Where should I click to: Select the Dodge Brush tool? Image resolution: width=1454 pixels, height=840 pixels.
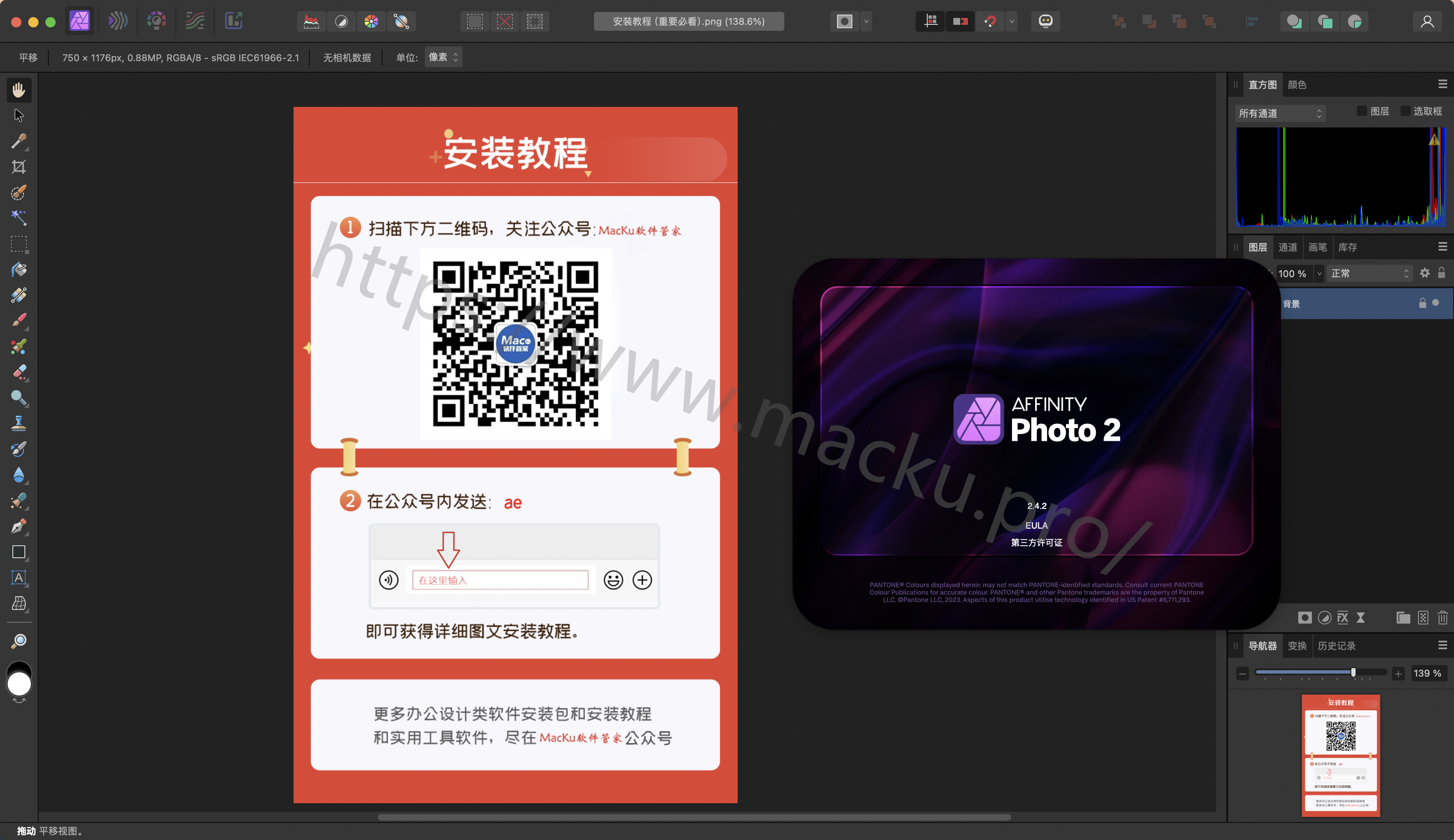[18, 398]
